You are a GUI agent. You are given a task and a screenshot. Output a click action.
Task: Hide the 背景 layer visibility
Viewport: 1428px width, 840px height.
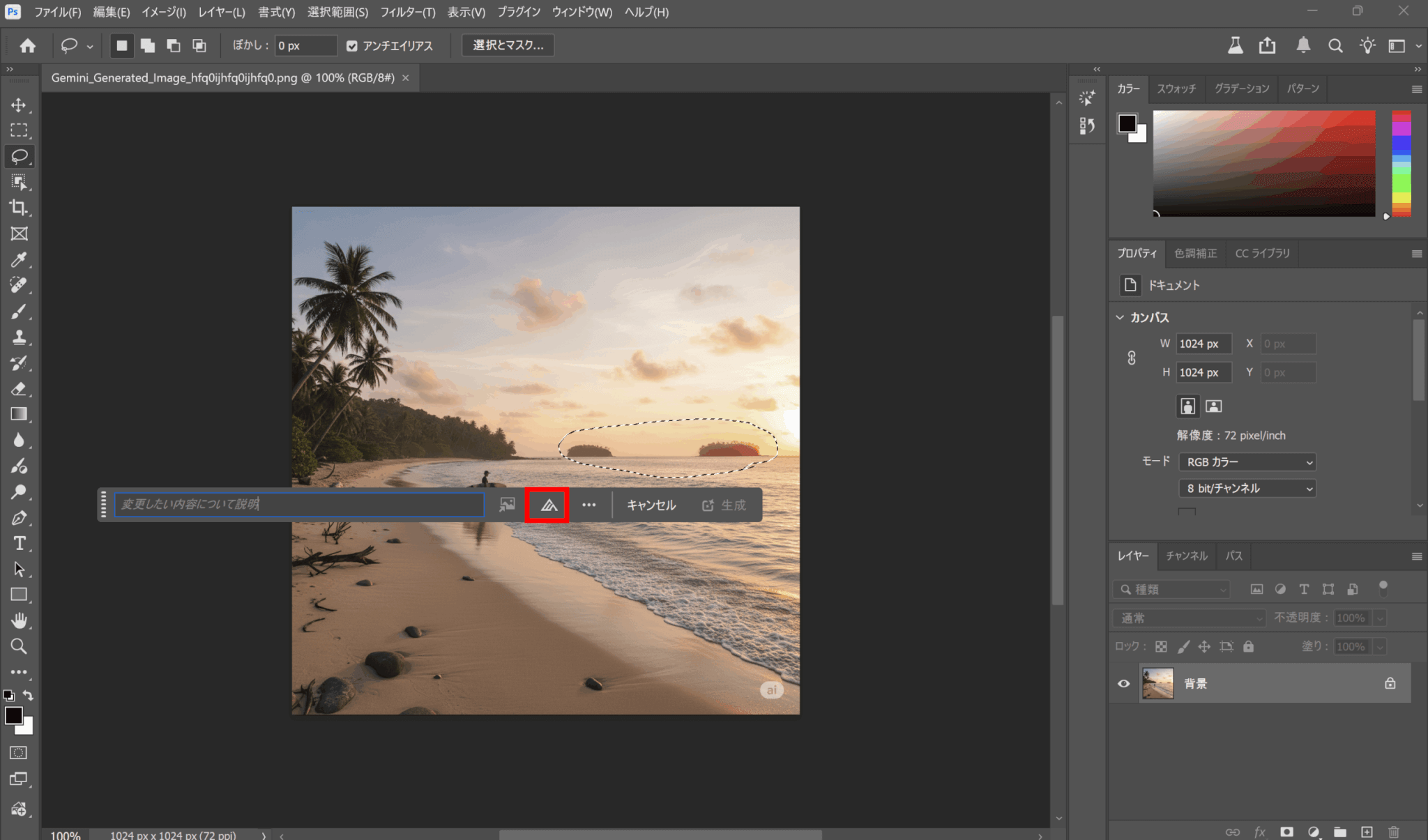point(1123,683)
